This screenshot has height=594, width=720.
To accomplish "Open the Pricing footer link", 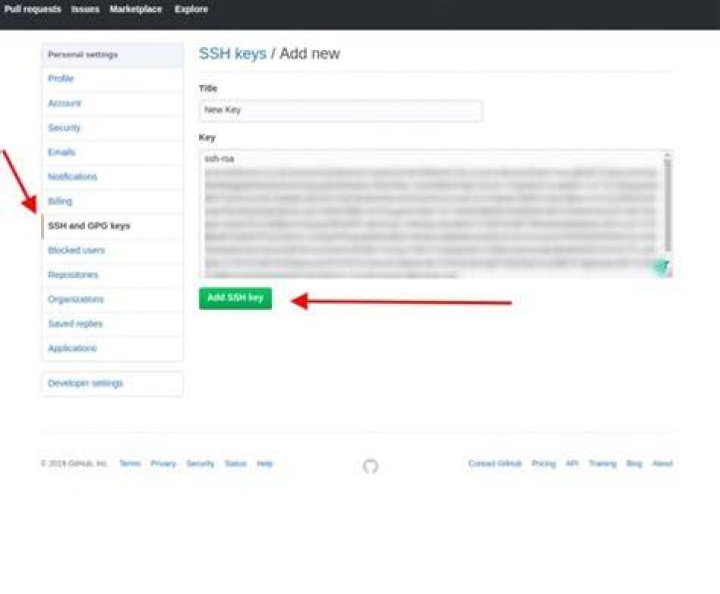I will [x=544, y=464].
